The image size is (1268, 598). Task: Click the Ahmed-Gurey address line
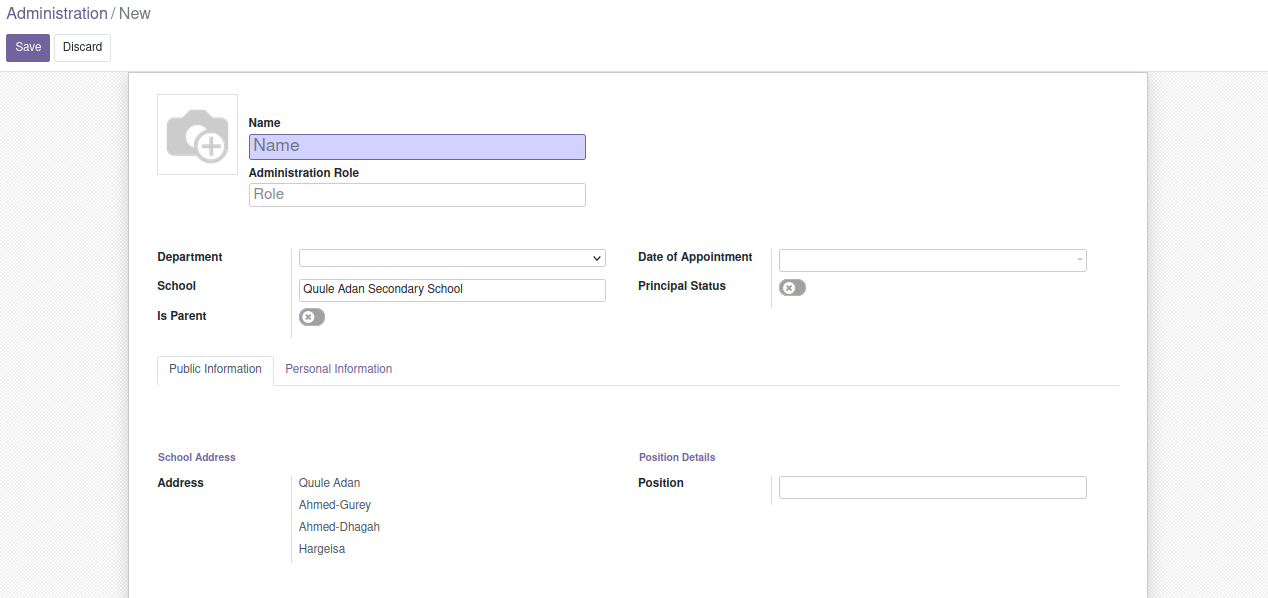click(x=334, y=505)
